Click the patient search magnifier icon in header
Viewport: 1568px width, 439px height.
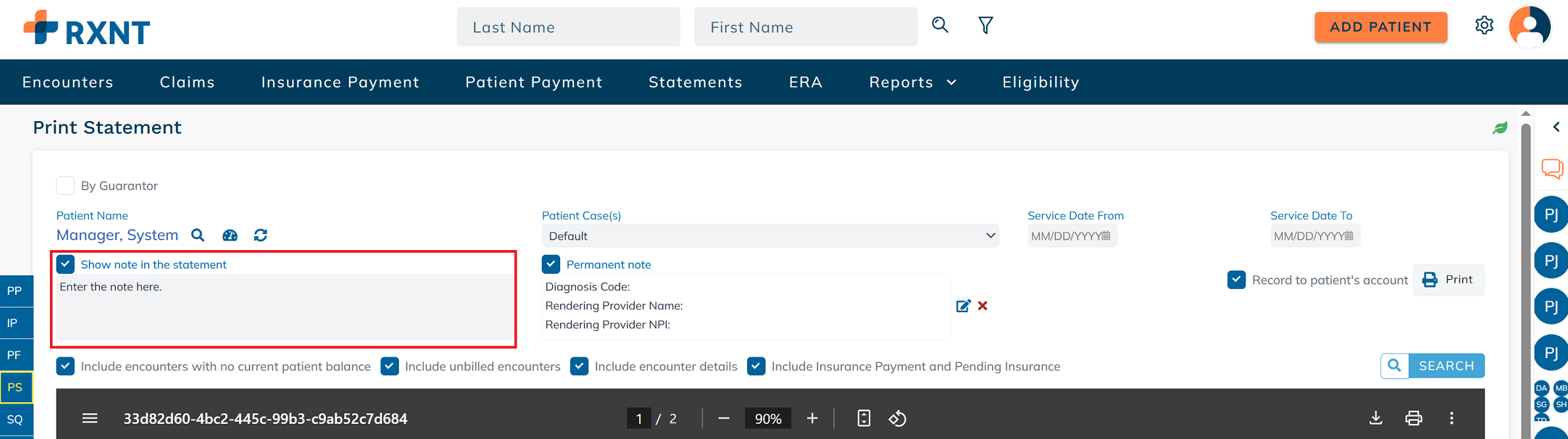[940, 25]
